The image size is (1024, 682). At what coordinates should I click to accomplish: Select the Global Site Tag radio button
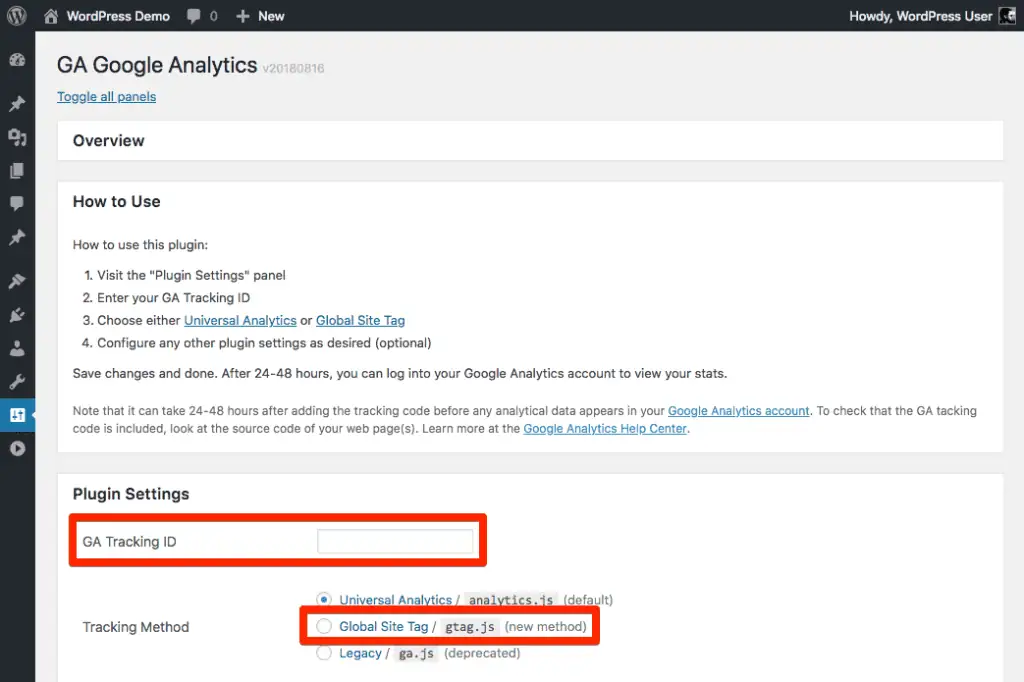tap(323, 626)
